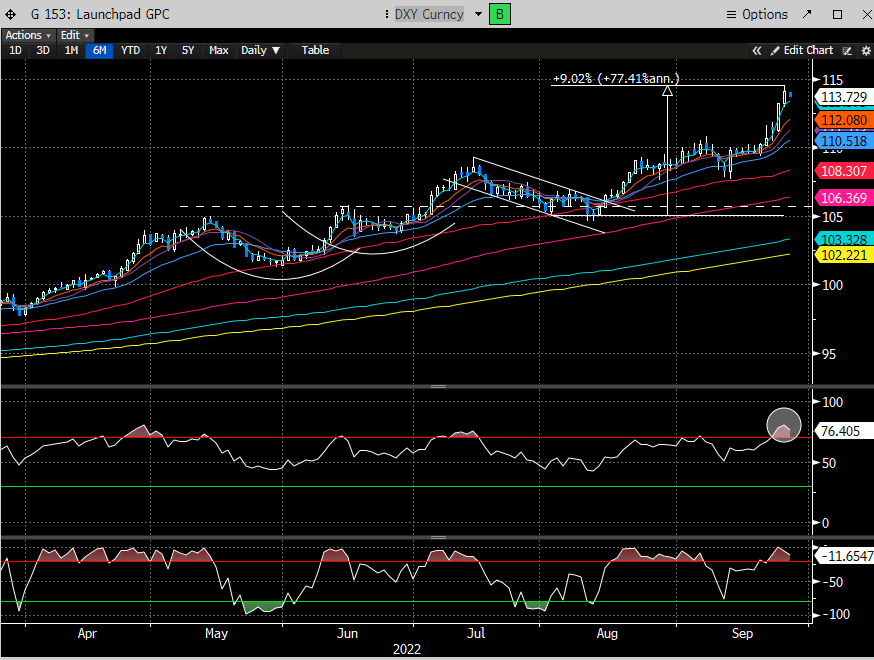Open the Actions dropdown menu
Image resolution: width=874 pixels, height=660 pixels.
click(27, 35)
